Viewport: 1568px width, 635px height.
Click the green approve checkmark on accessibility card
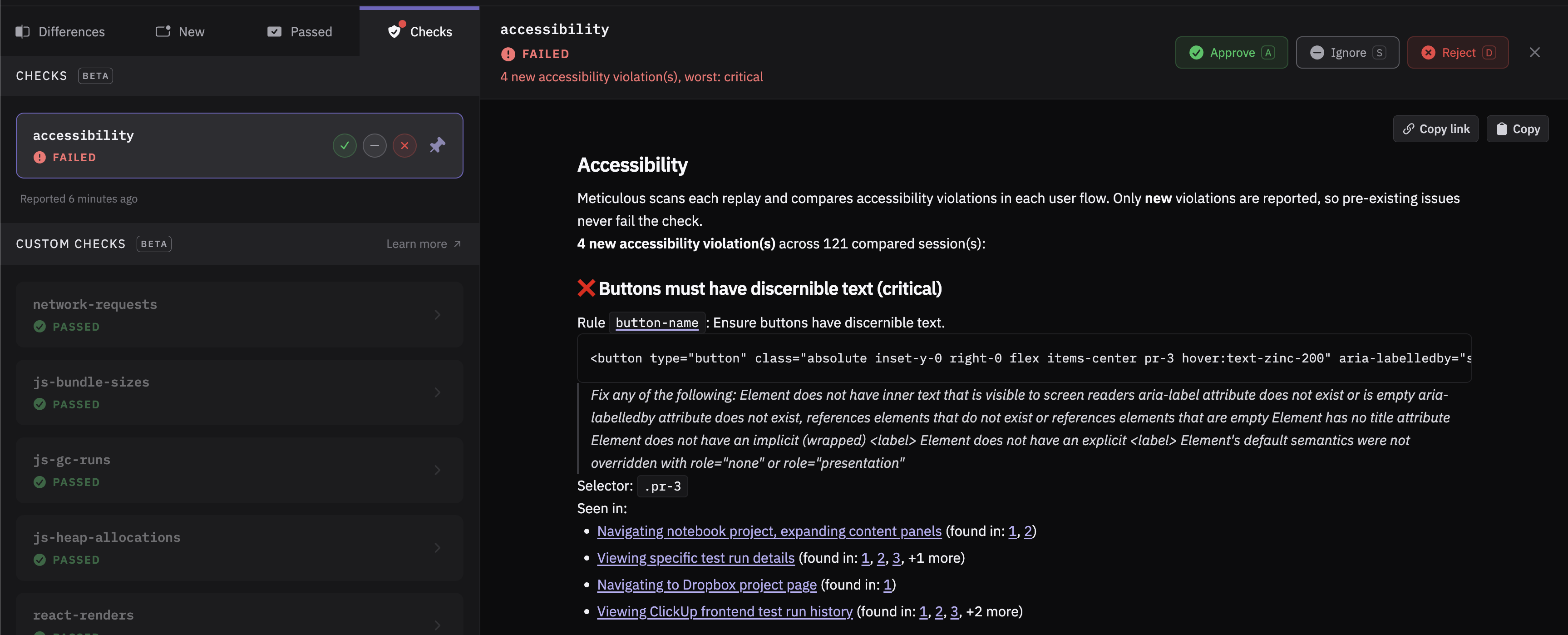pyautogui.click(x=345, y=145)
